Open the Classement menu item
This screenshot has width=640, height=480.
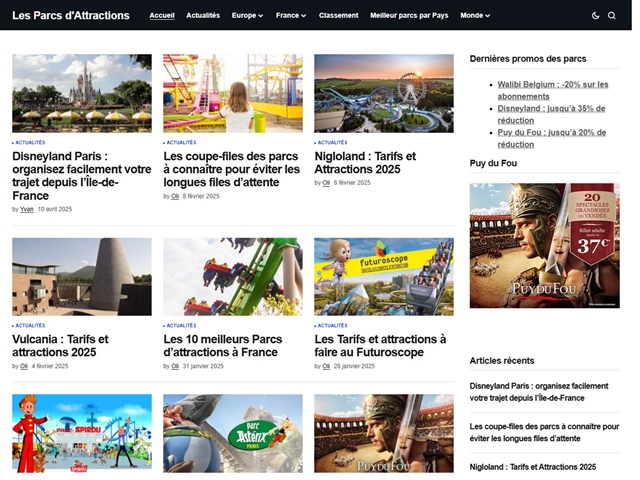click(338, 16)
